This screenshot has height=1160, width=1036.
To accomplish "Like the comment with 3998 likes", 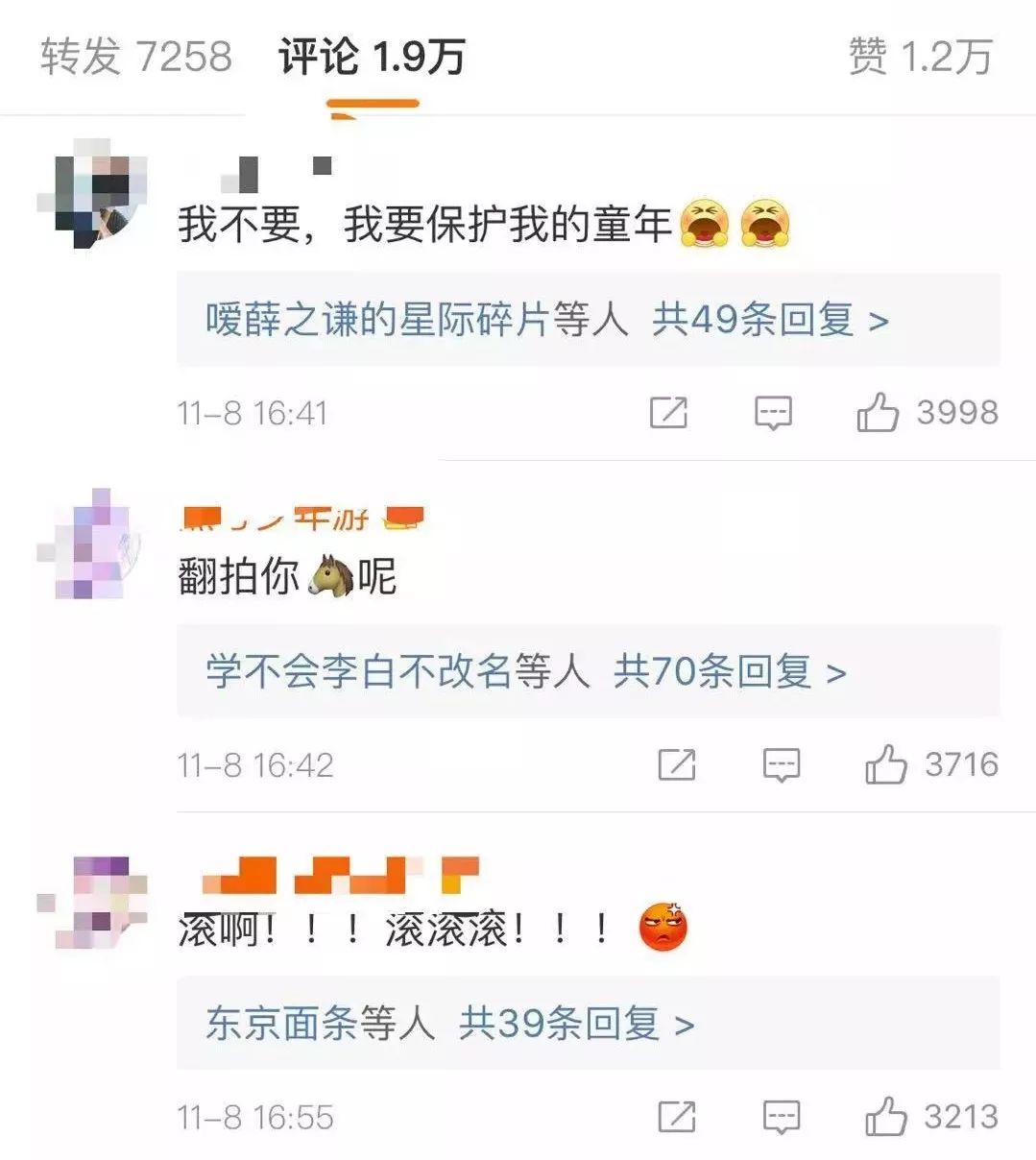I will coord(878,414).
